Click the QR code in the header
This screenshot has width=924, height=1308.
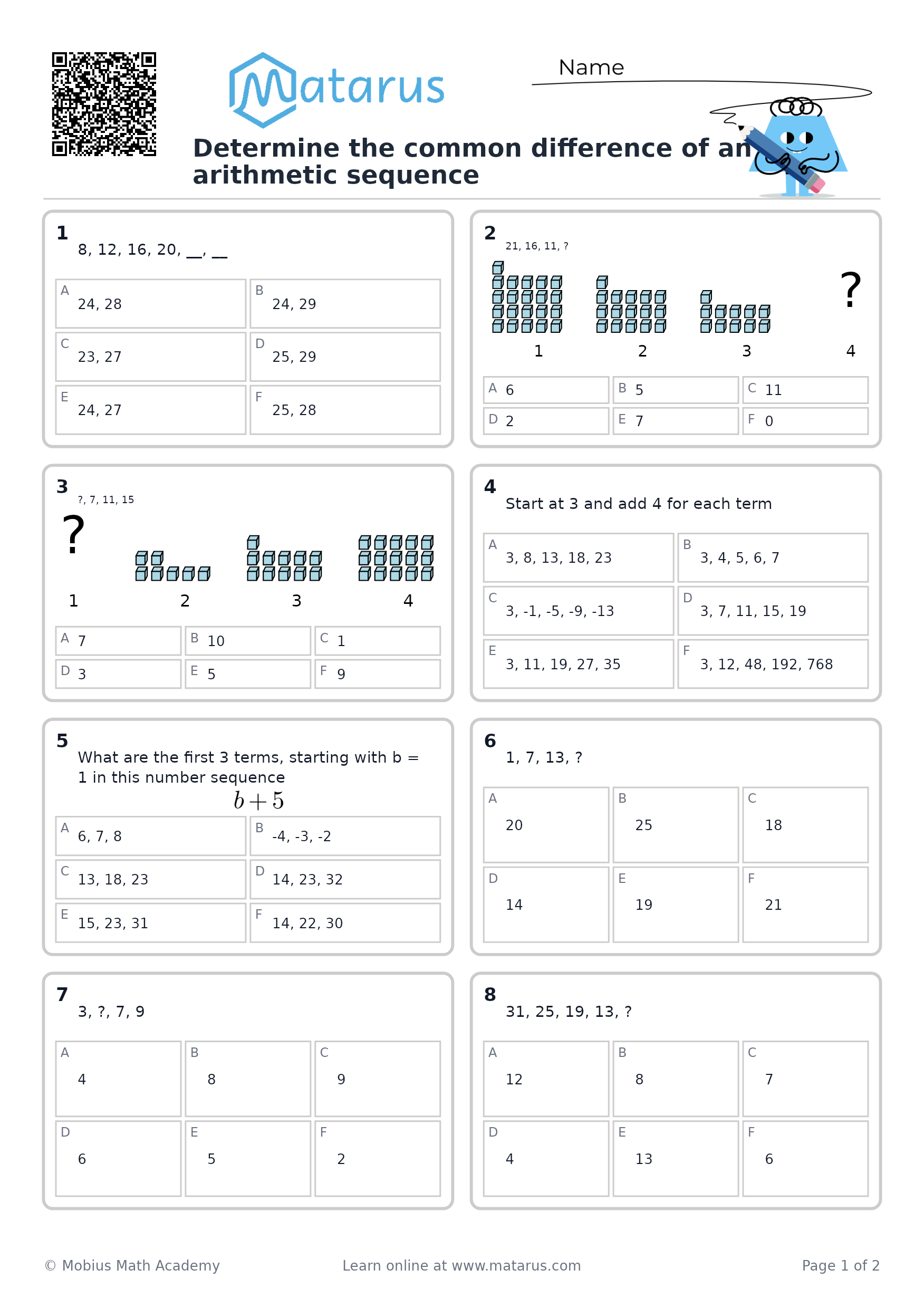pyautogui.click(x=104, y=104)
